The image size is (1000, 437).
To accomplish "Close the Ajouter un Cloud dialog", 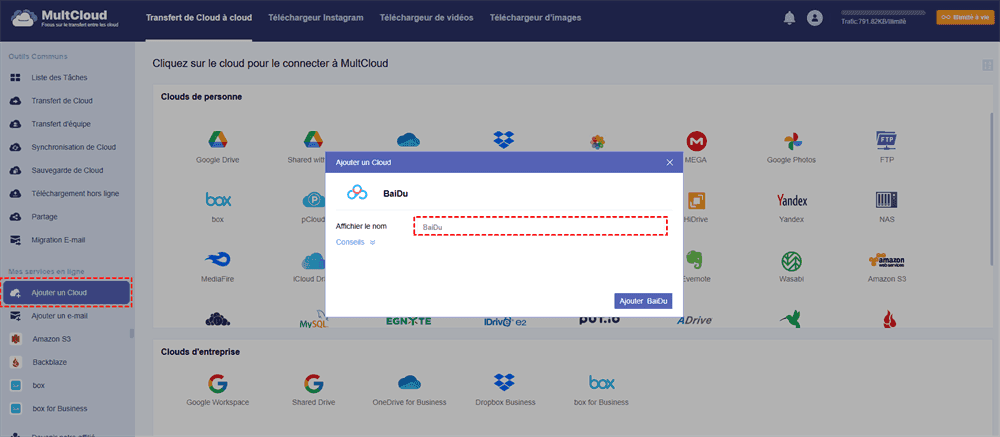I will [670, 162].
